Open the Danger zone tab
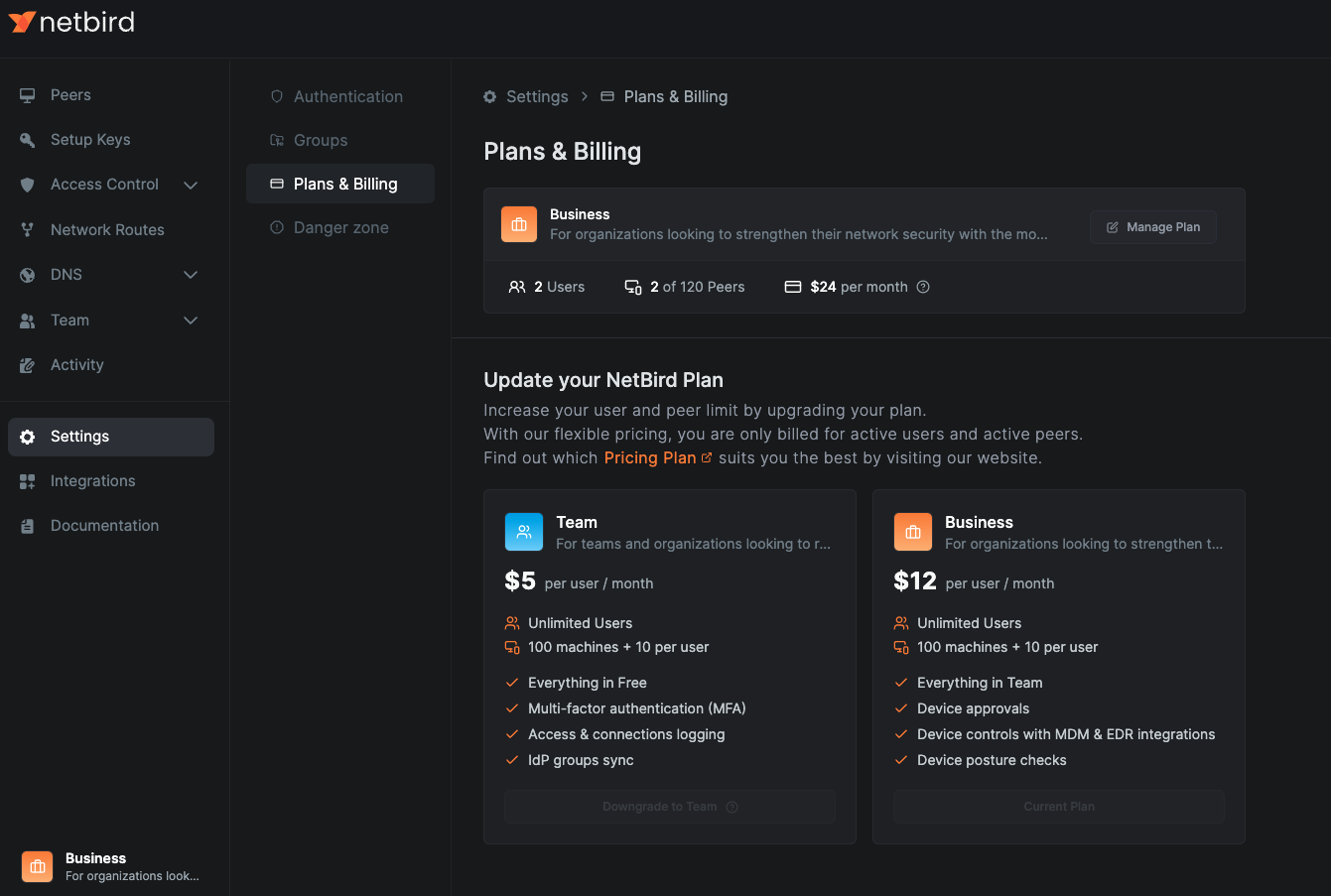The width and height of the screenshot is (1331, 896). (340, 227)
